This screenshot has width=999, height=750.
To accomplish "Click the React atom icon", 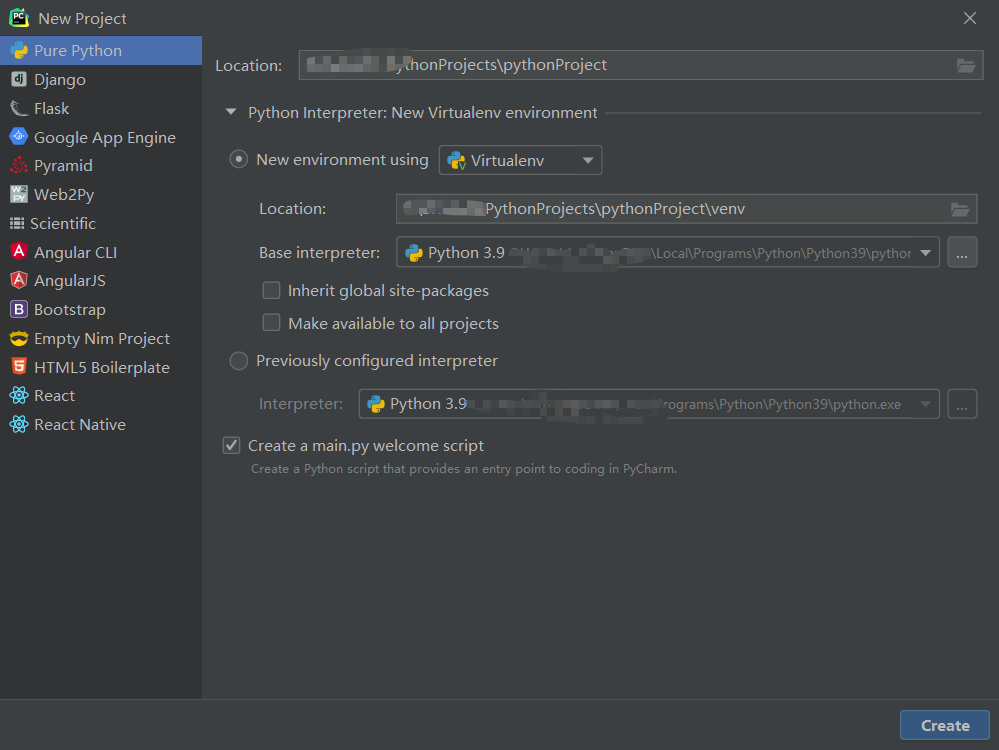I will pos(19,395).
